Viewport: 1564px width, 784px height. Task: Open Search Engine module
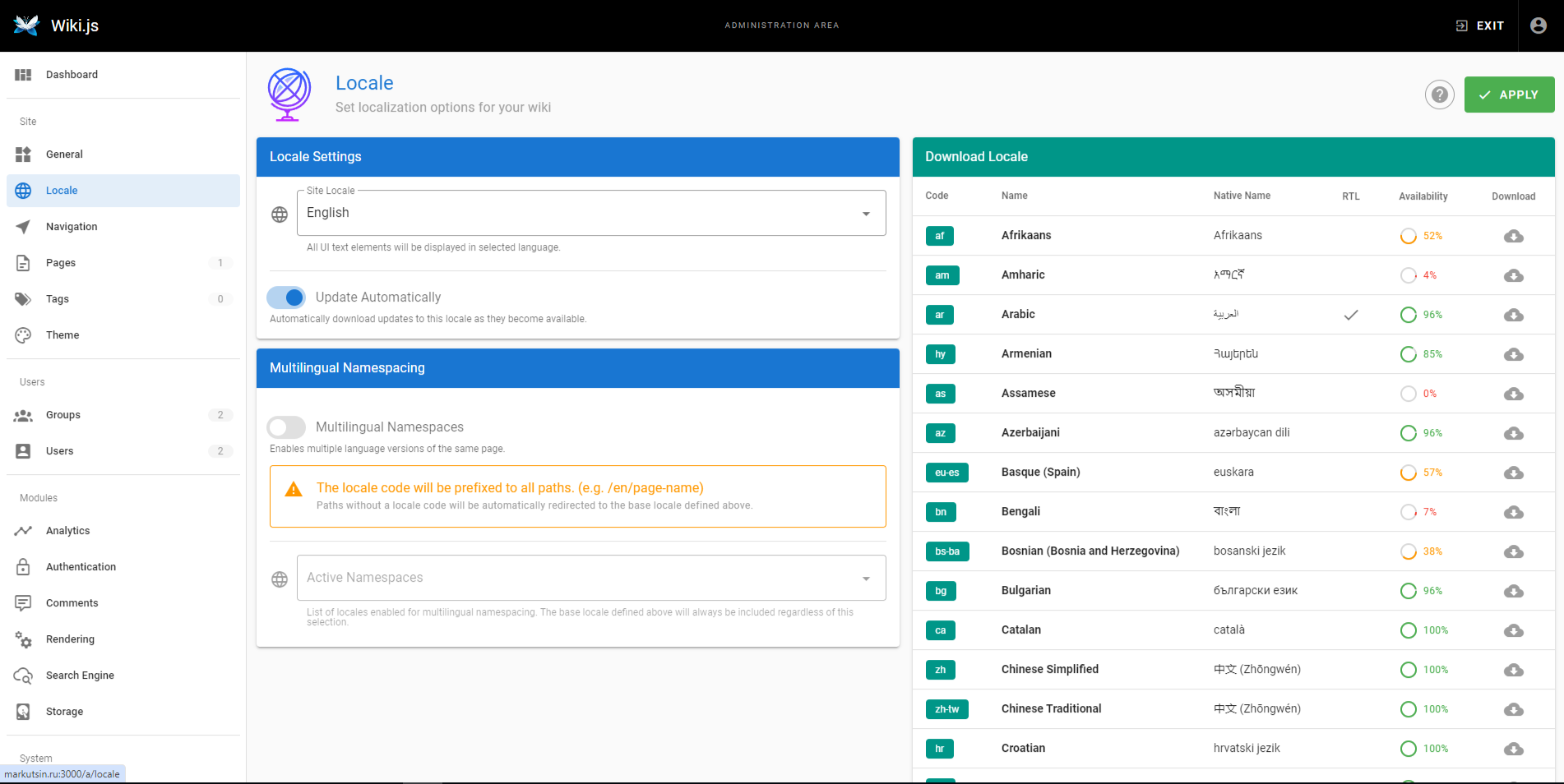pos(123,676)
